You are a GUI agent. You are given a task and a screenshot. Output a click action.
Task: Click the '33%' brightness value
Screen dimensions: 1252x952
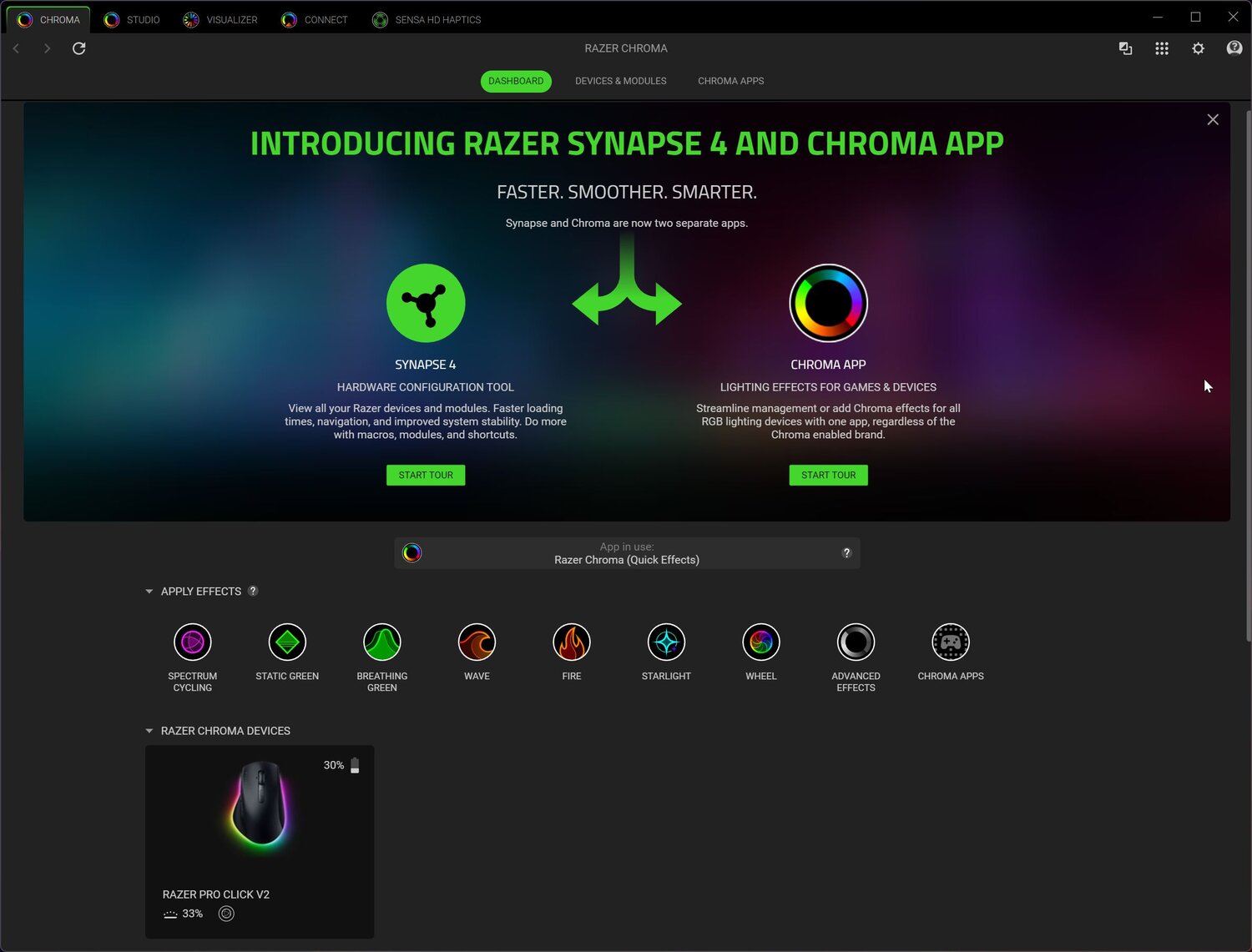[193, 914]
